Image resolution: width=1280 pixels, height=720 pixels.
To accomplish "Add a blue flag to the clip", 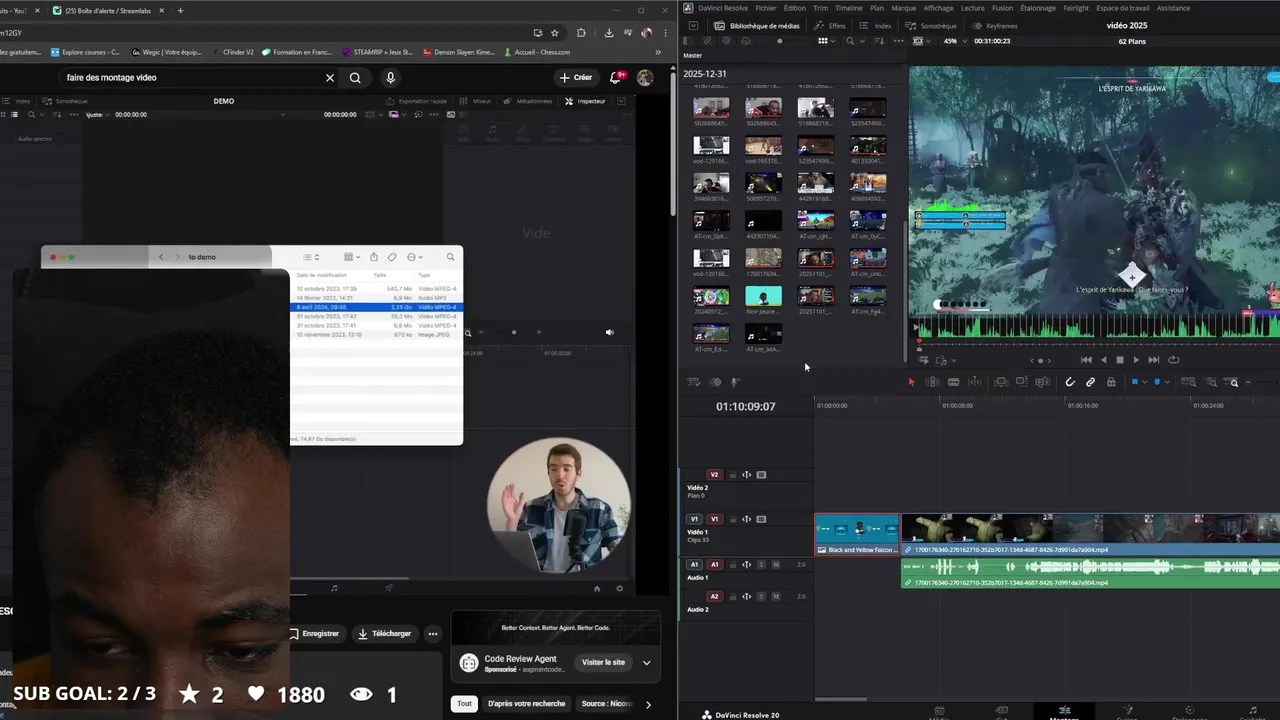I will 1135,382.
